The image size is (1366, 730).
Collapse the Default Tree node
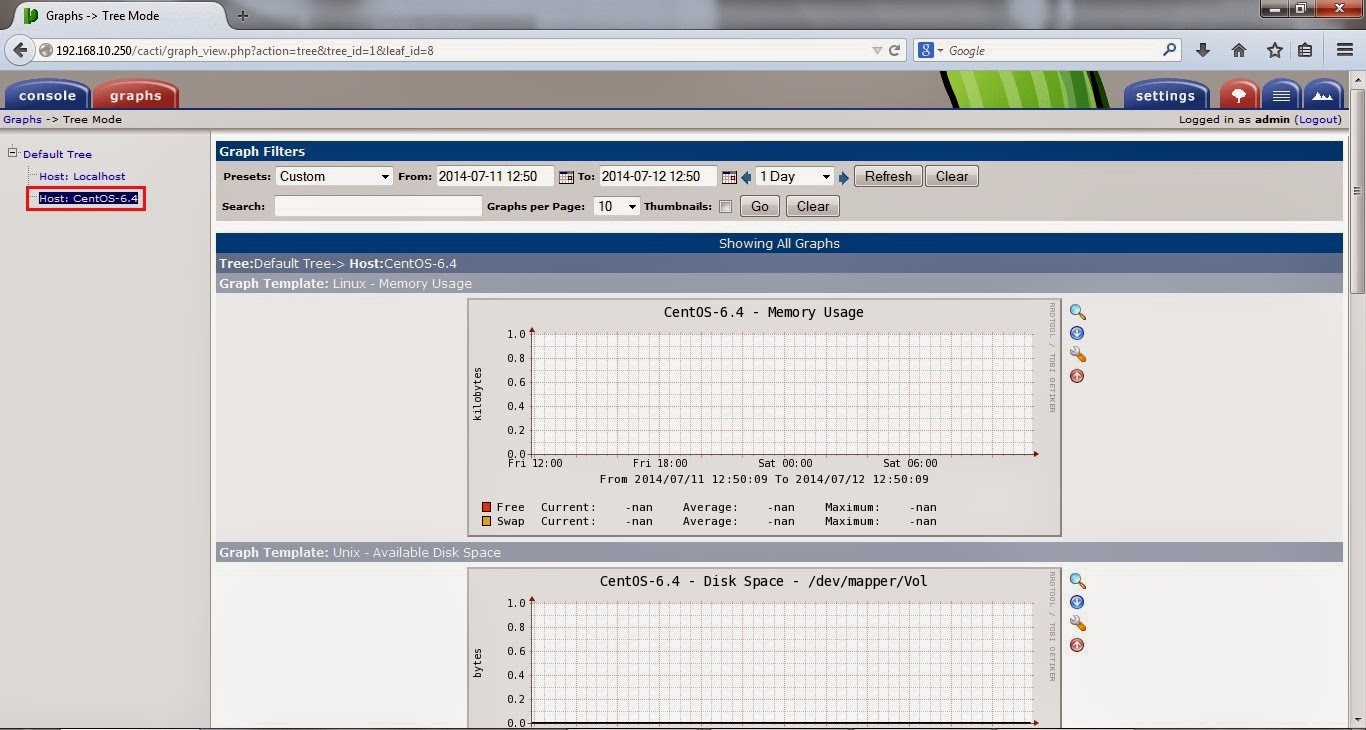click(x=13, y=153)
